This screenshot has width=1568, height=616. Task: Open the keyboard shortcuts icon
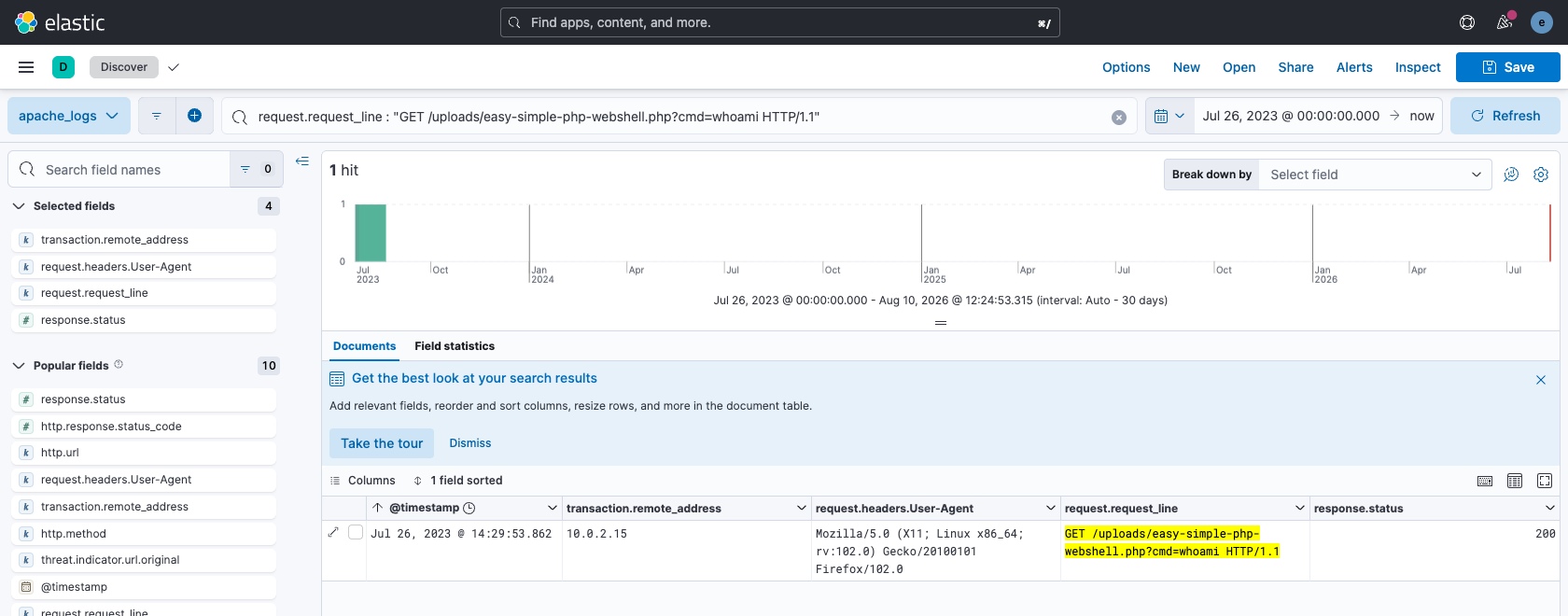coord(1485,481)
